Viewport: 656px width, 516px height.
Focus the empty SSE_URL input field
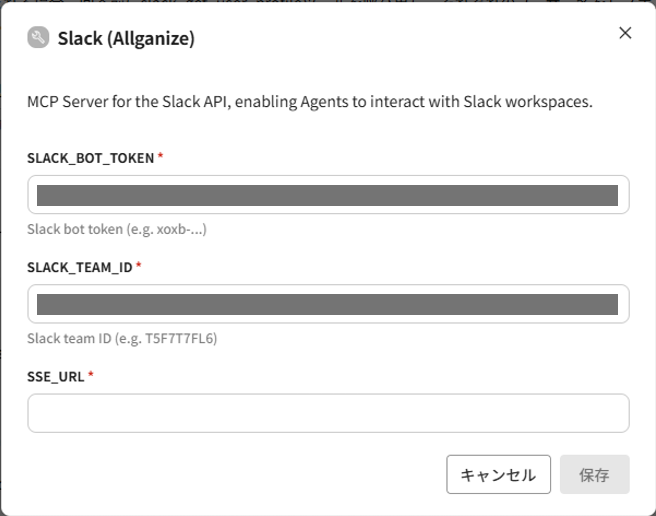click(x=328, y=413)
